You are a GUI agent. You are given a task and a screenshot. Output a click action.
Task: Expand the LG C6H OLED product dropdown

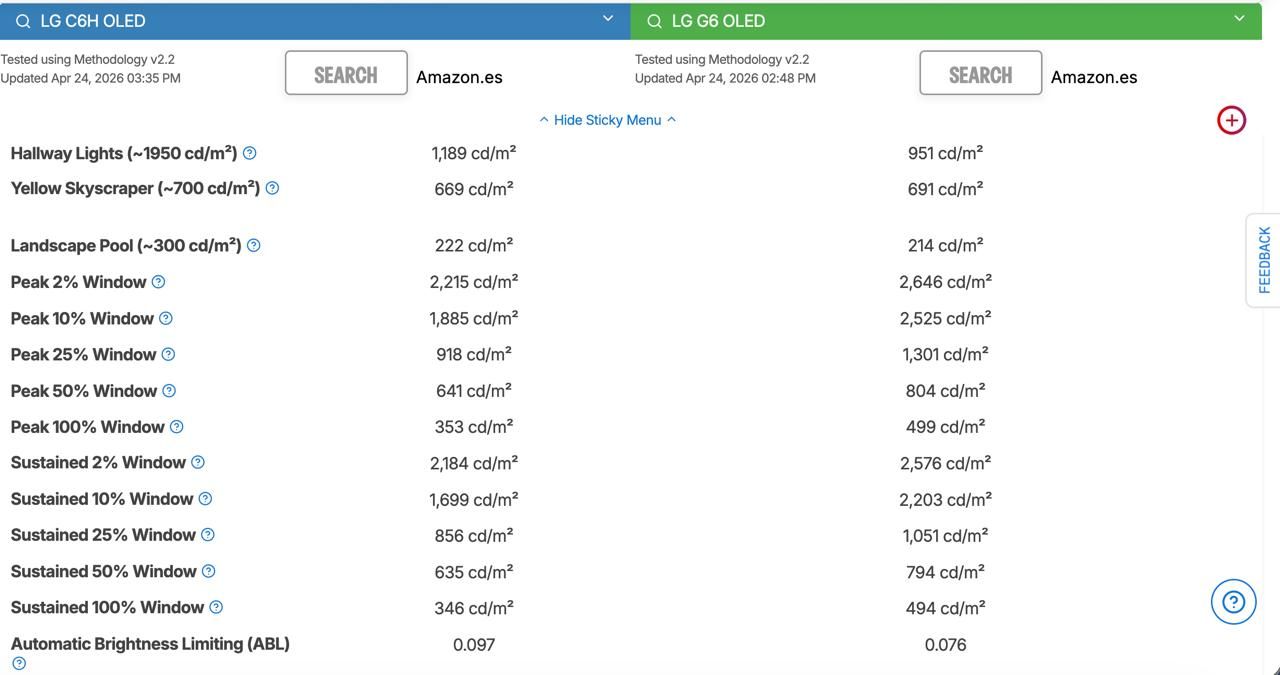[608, 19]
